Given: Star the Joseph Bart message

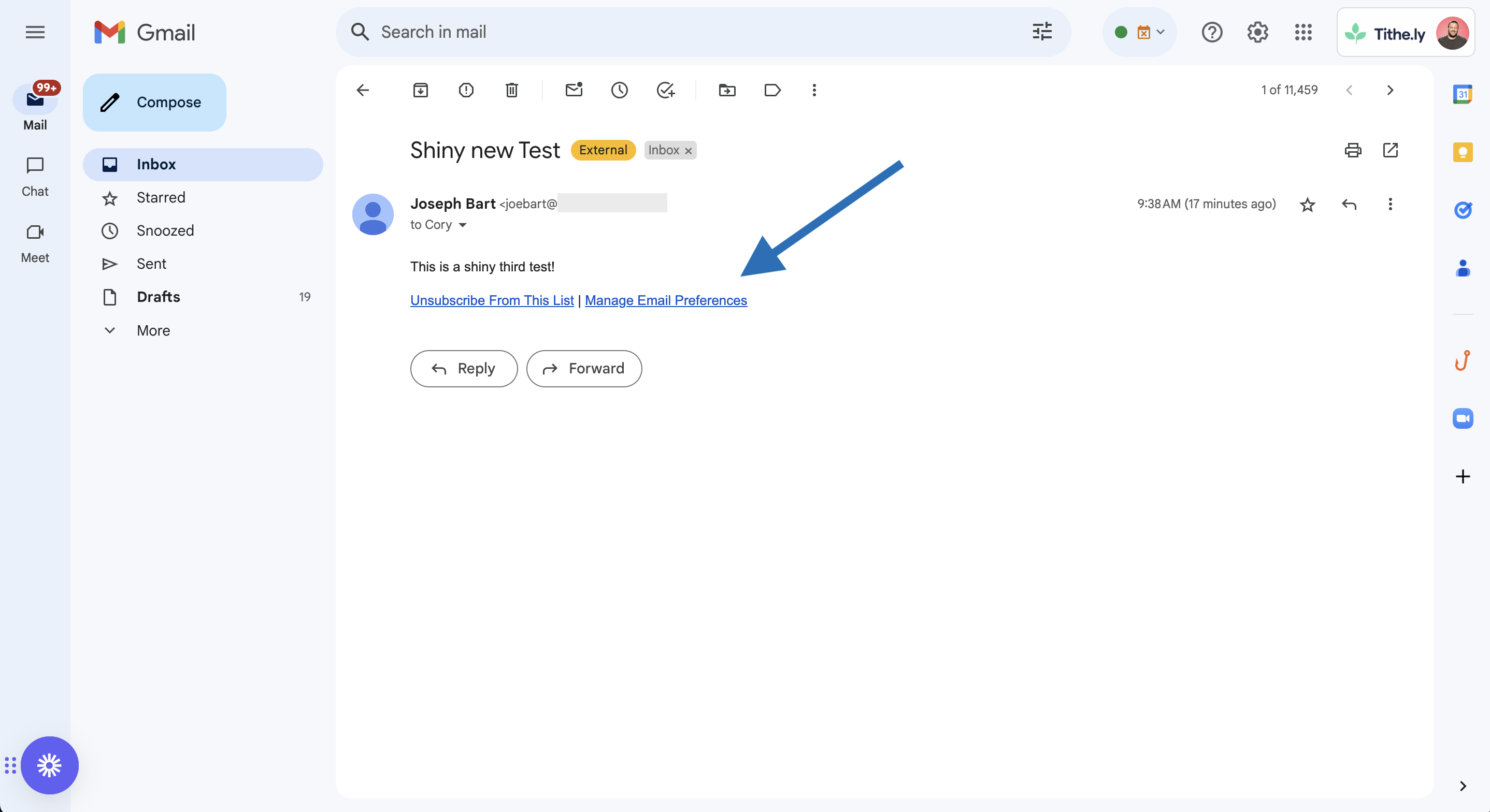Looking at the screenshot, I should (1308, 204).
